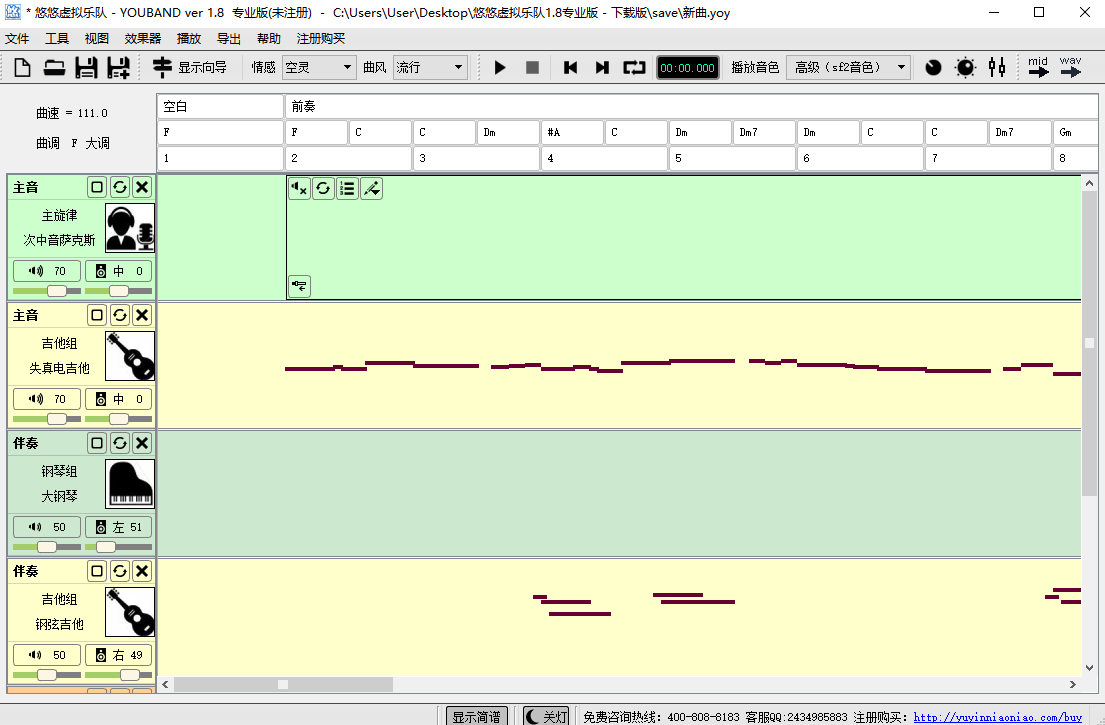The height and width of the screenshot is (725, 1105).
Task: Click the refresh icon on the 大钢琴 track
Action: 120,443
